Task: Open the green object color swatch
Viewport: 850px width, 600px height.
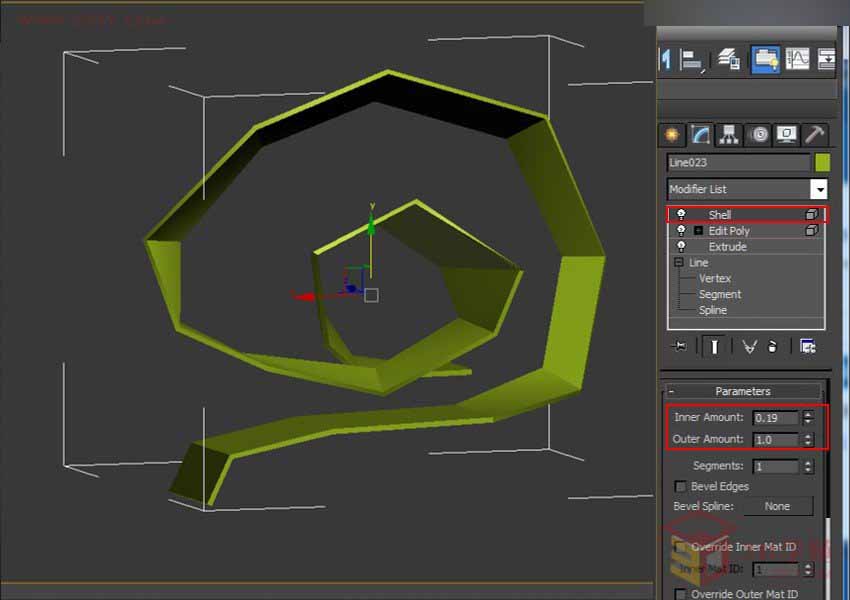Action: tap(822, 163)
